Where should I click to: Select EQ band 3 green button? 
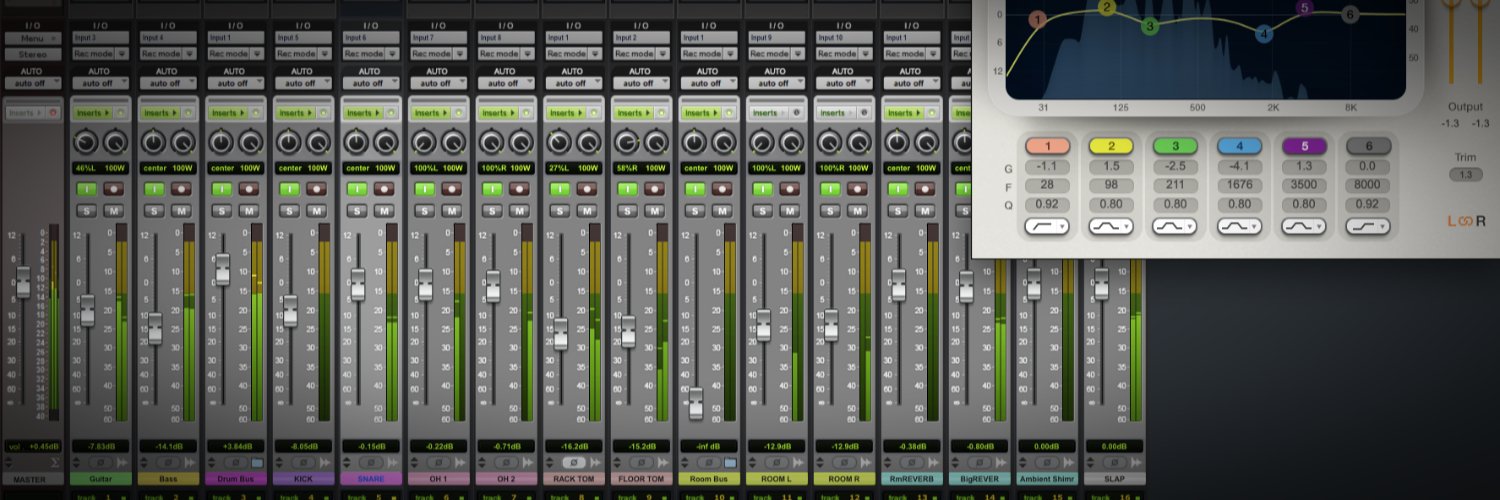click(1175, 146)
